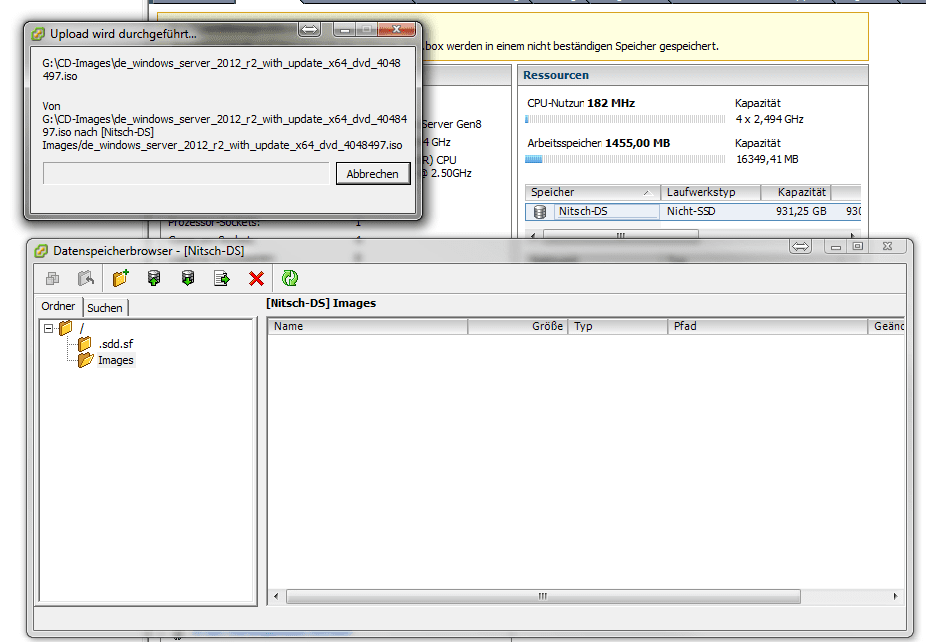Maximize the Datenspeicherbrowser window
The width and height of the screenshot is (926, 642).
pyautogui.click(x=857, y=246)
